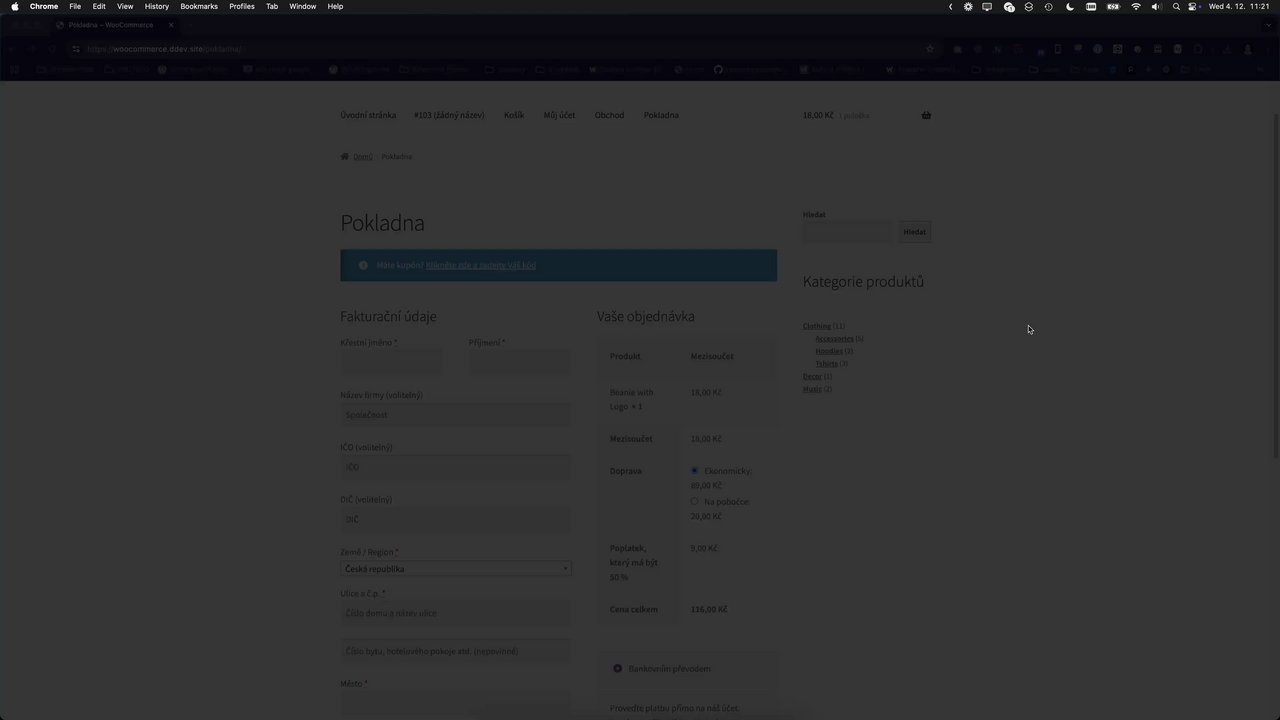1280x720 pixels.
Task: Open the Apple menu
Action: coord(15,6)
